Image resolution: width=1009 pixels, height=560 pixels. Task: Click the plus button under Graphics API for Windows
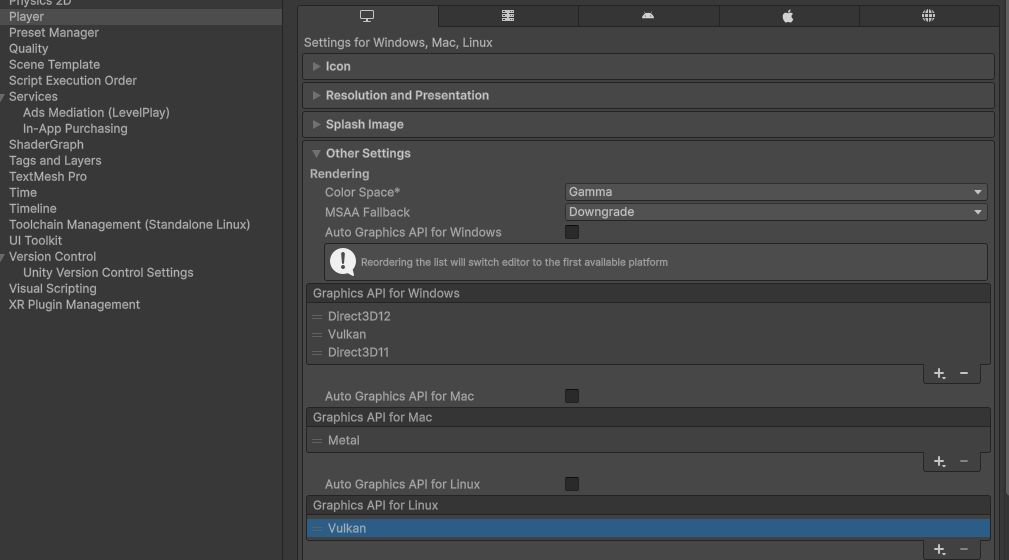[x=940, y=373]
